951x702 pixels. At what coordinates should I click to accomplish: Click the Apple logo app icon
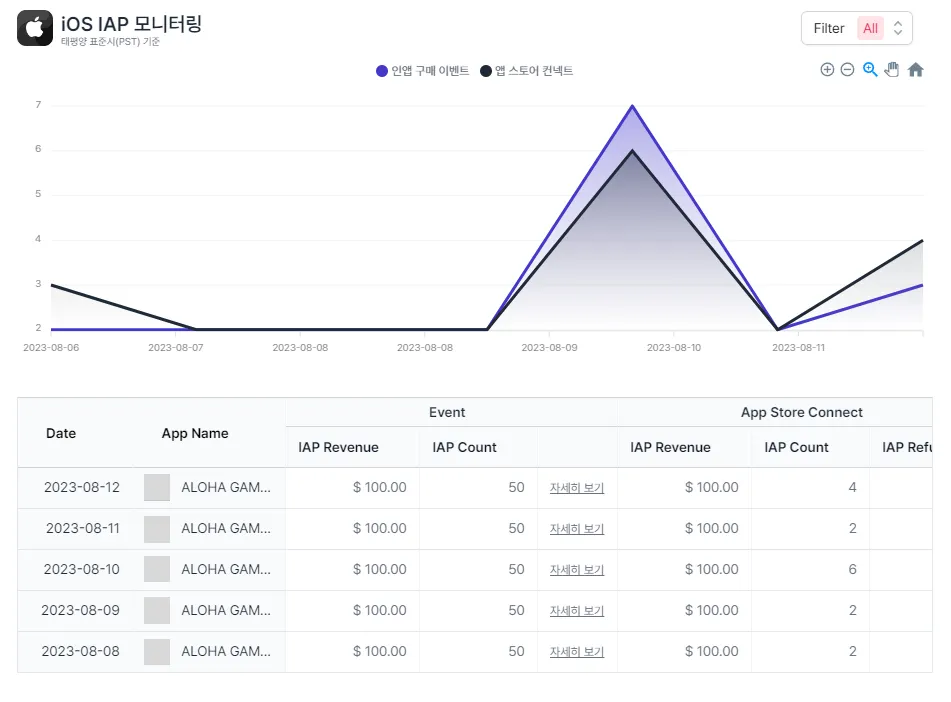(35, 28)
